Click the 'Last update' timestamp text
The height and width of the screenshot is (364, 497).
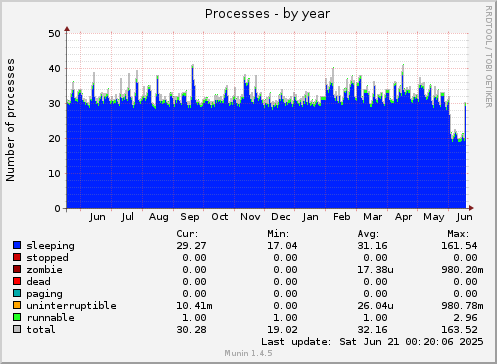pyautogui.click(x=372, y=342)
